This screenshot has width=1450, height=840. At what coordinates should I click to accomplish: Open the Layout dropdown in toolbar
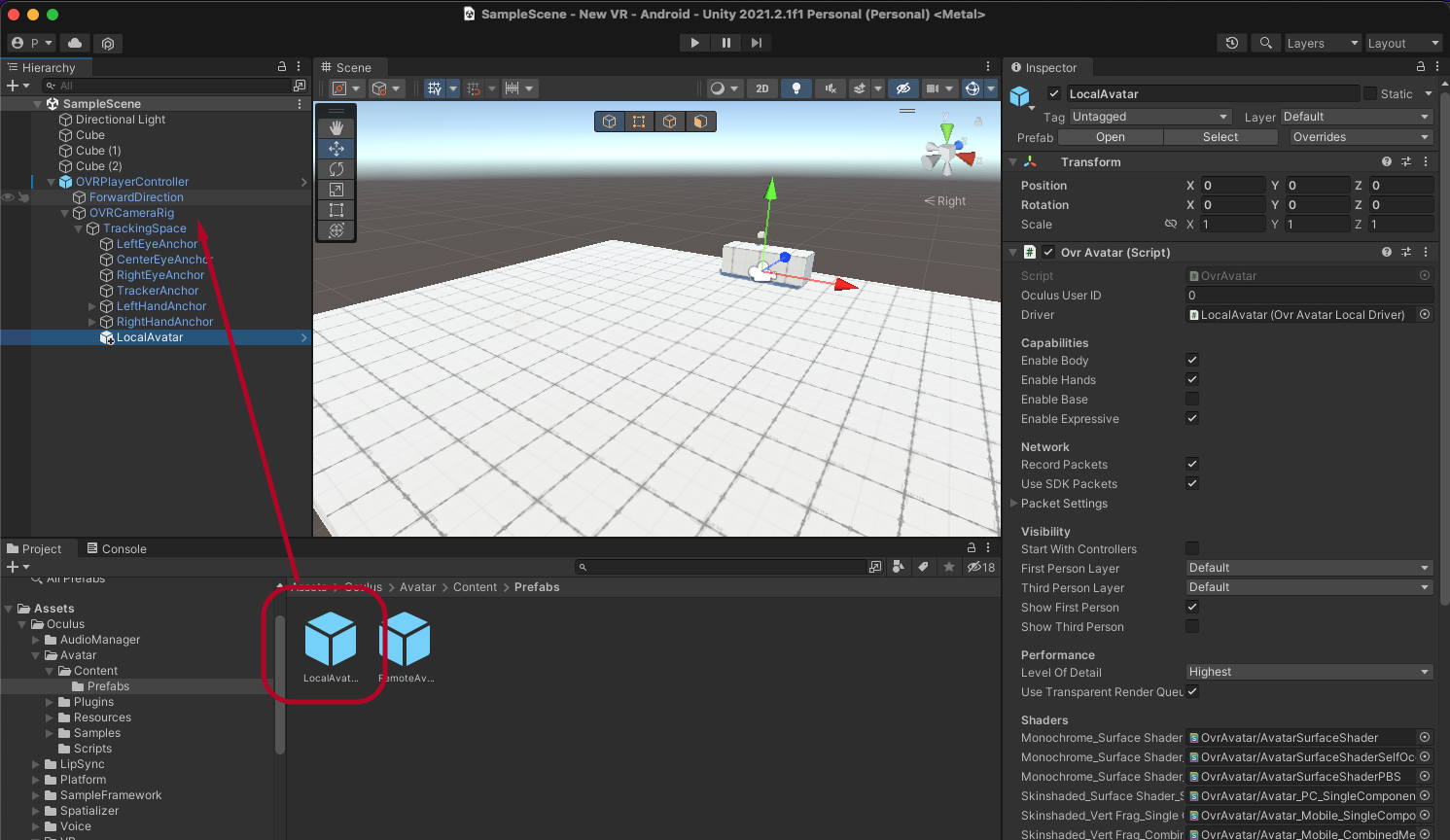point(1403,43)
